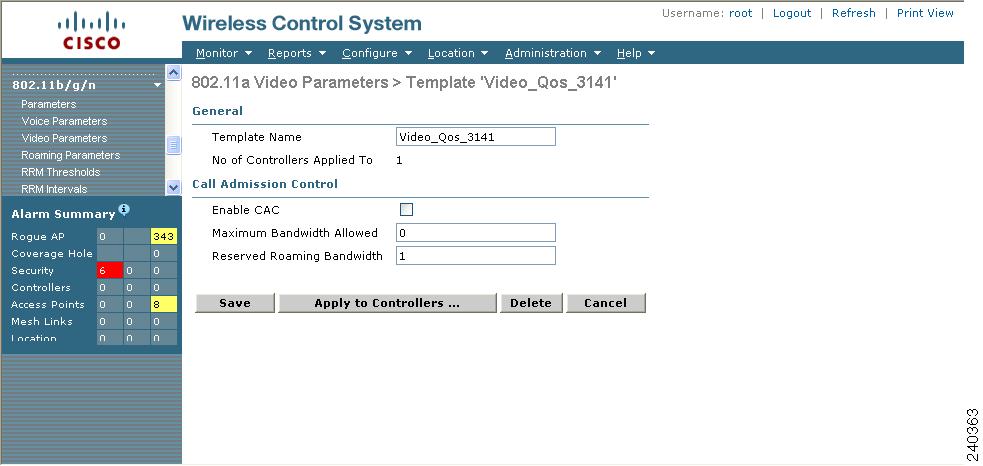
Task: Click the Cisco logo
Action: (x=91, y=31)
